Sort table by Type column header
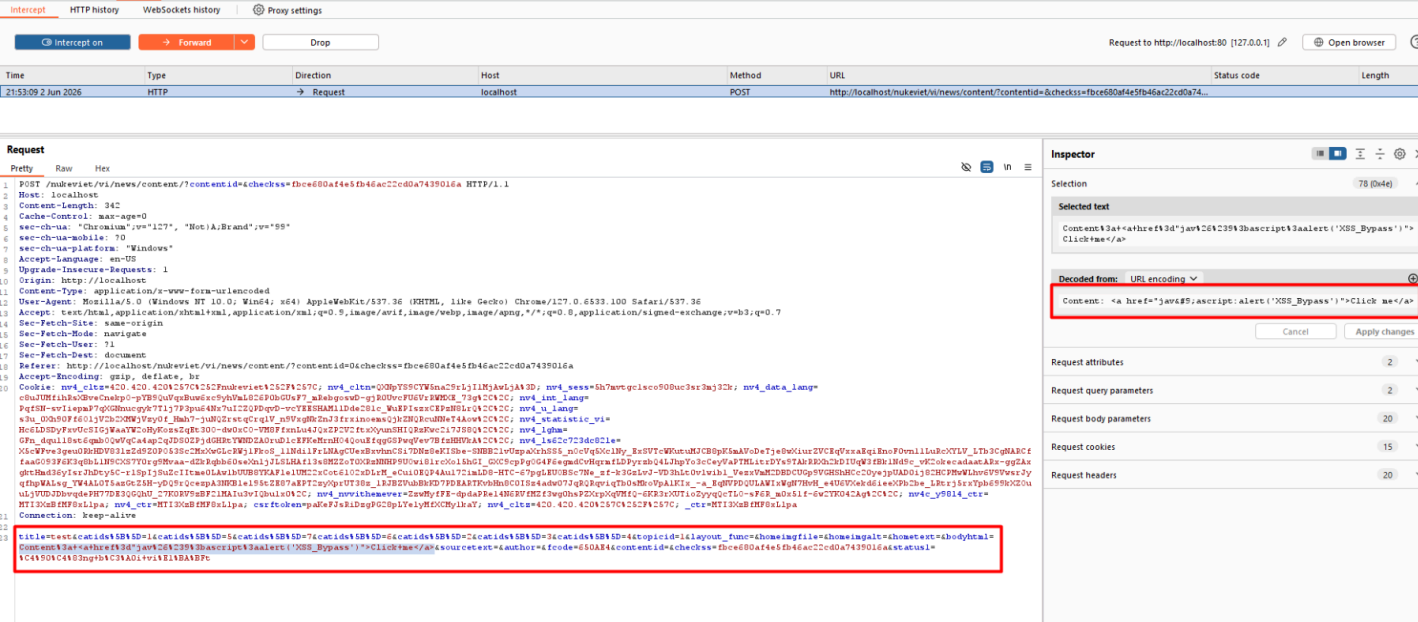Viewport: 1418px width, 622px height. pyautogui.click(x=217, y=75)
